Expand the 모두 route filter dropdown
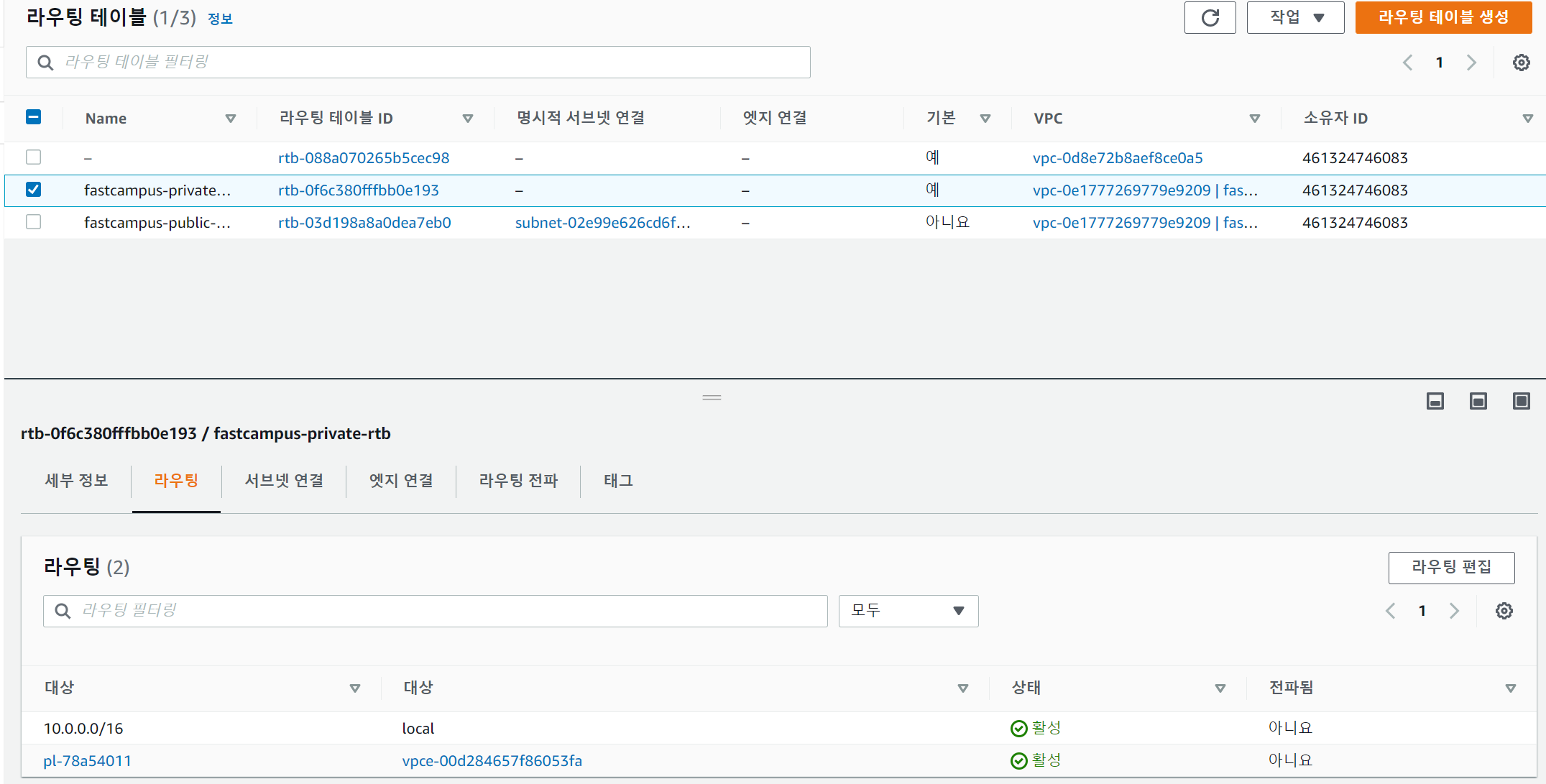The image size is (1546, 784). click(908, 611)
